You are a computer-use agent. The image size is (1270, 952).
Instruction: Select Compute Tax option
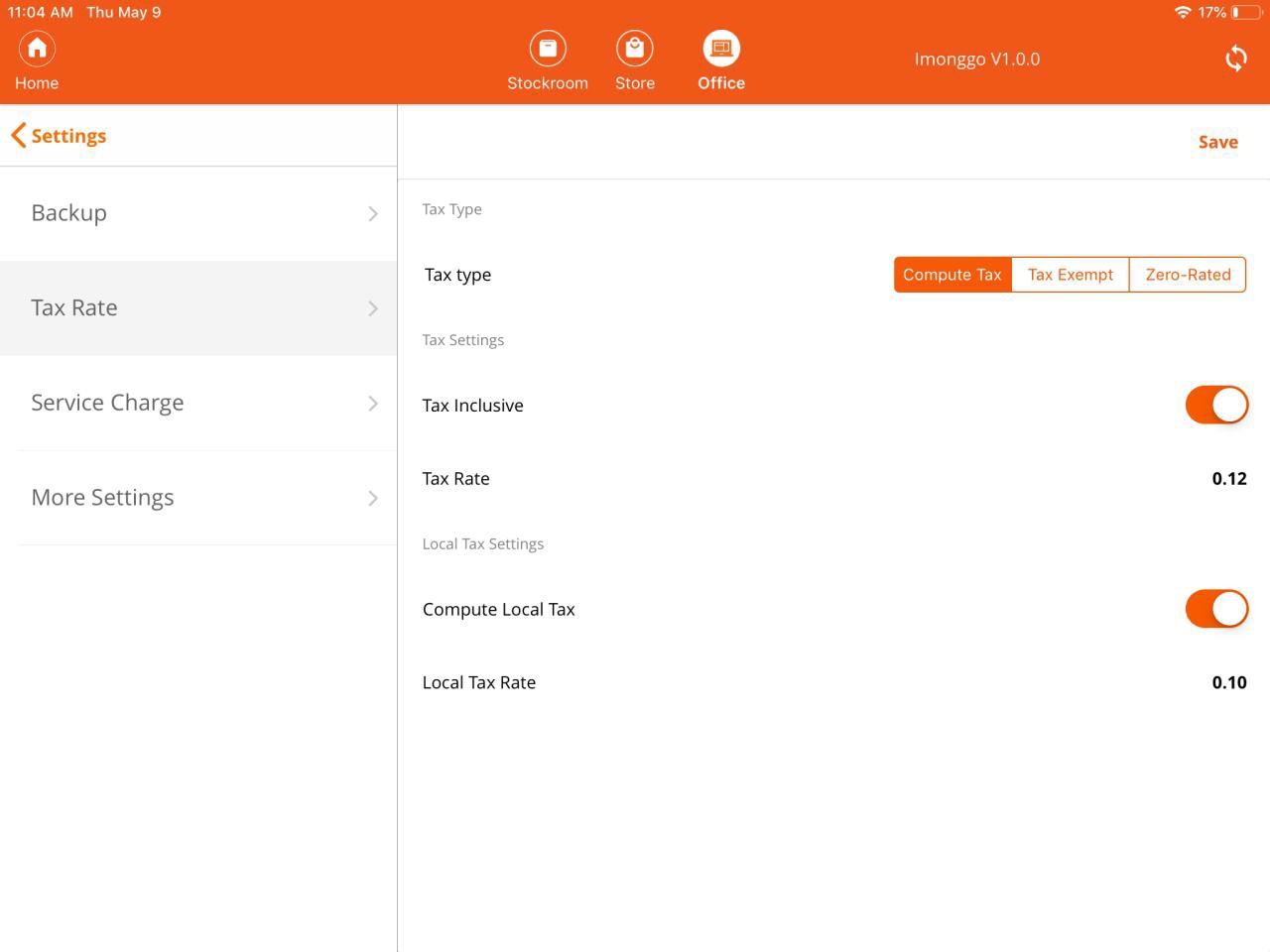click(952, 275)
